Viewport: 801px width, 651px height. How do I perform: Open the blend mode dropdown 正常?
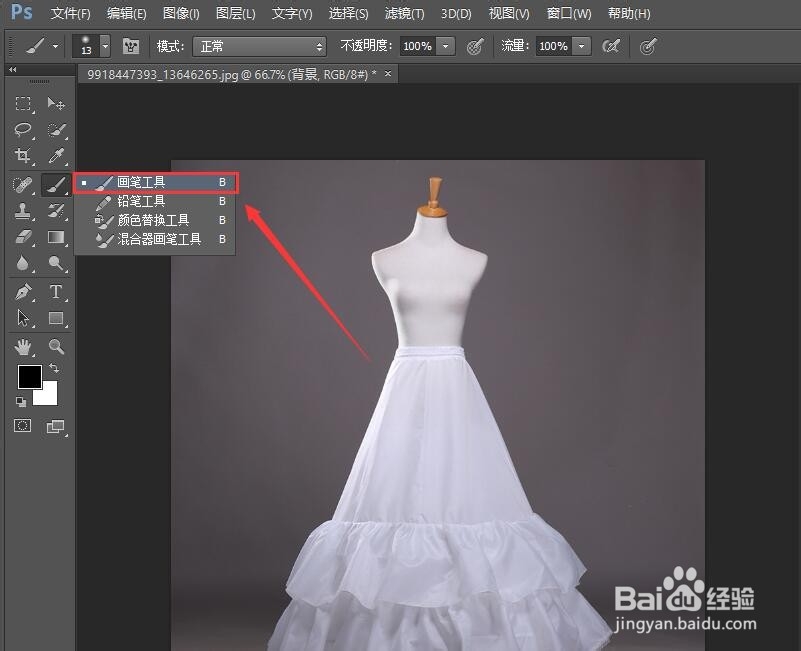point(260,46)
